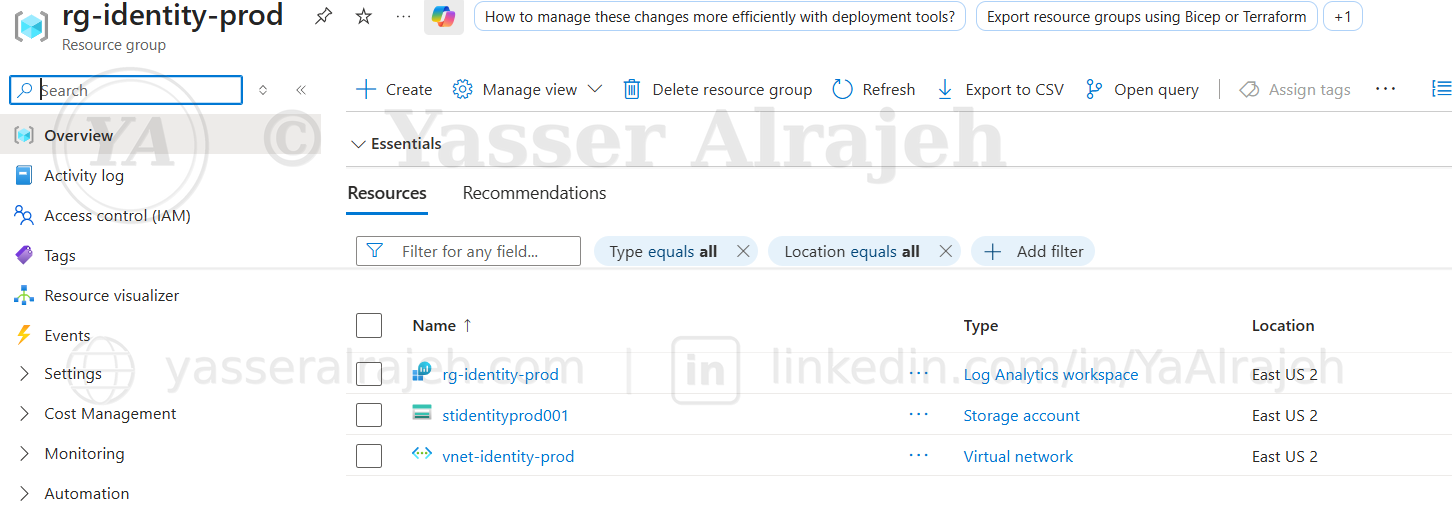Click the Log Analytics workspace resource icon
The width and height of the screenshot is (1452, 522).
point(422,372)
